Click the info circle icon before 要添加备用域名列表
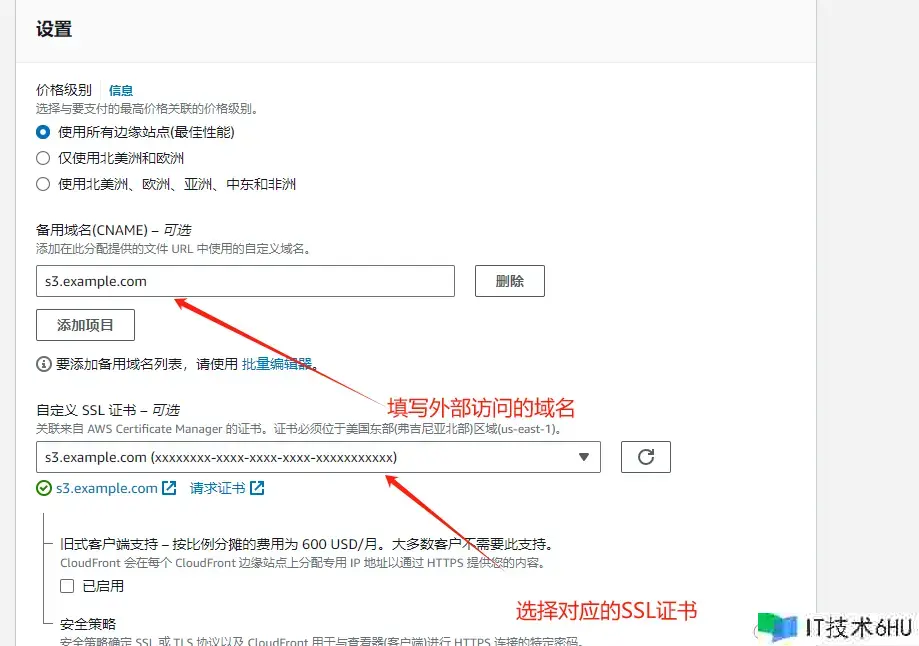The width and height of the screenshot is (919, 646). (x=44, y=364)
